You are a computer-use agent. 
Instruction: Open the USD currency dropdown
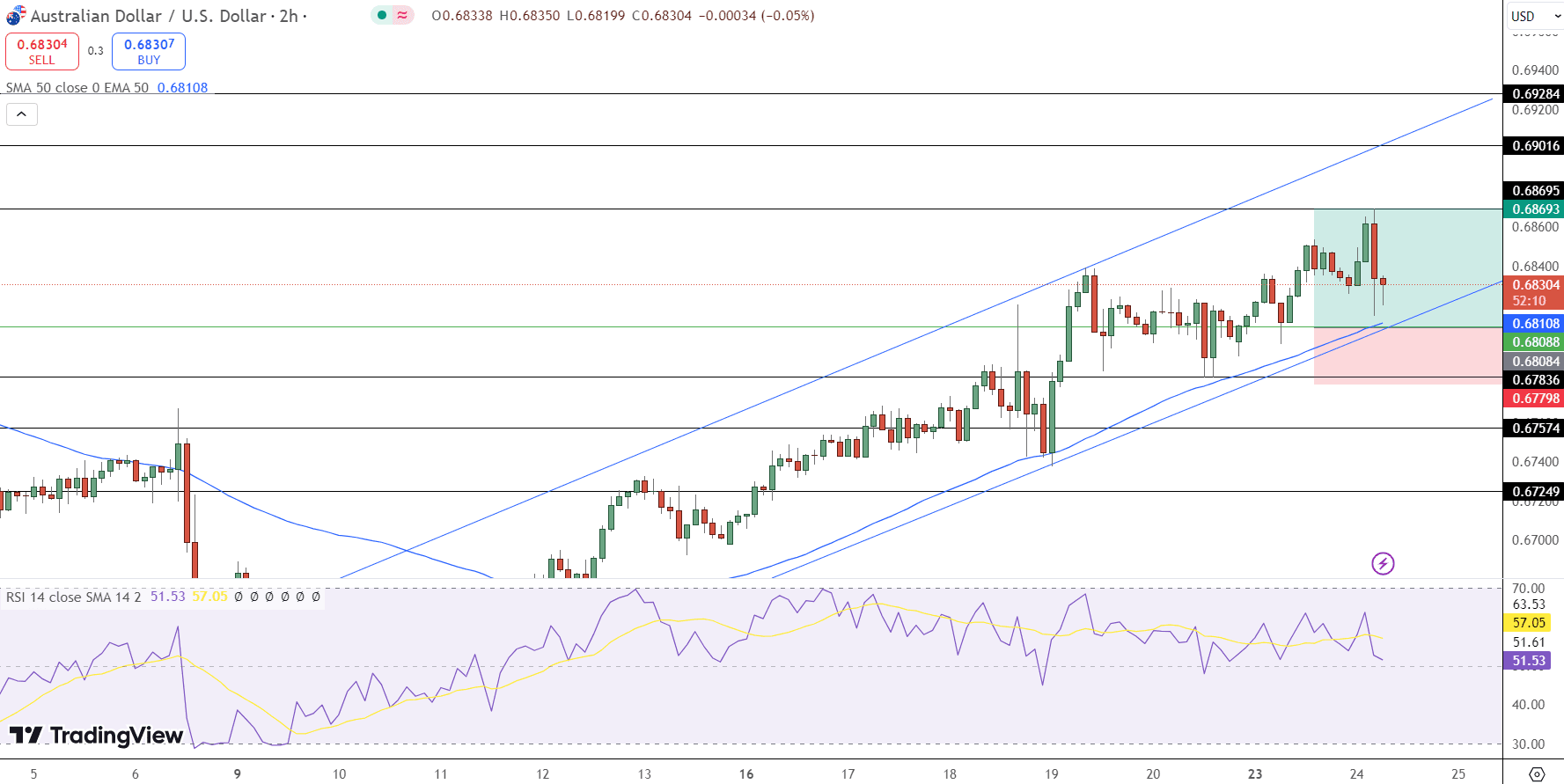coord(1535,16)
